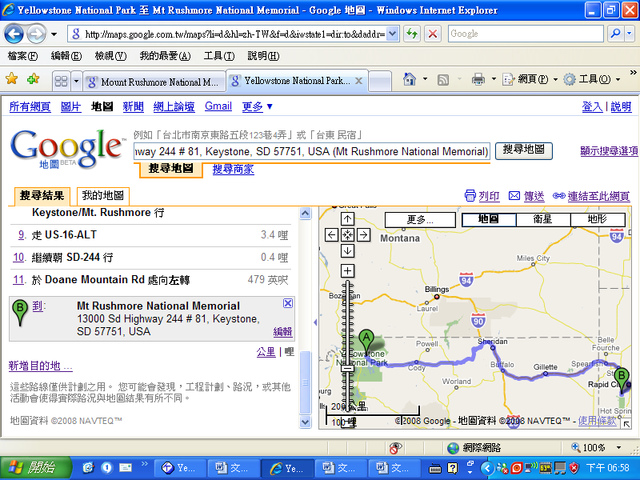Open the 工具(T) menu

click(x=219, y=56)
